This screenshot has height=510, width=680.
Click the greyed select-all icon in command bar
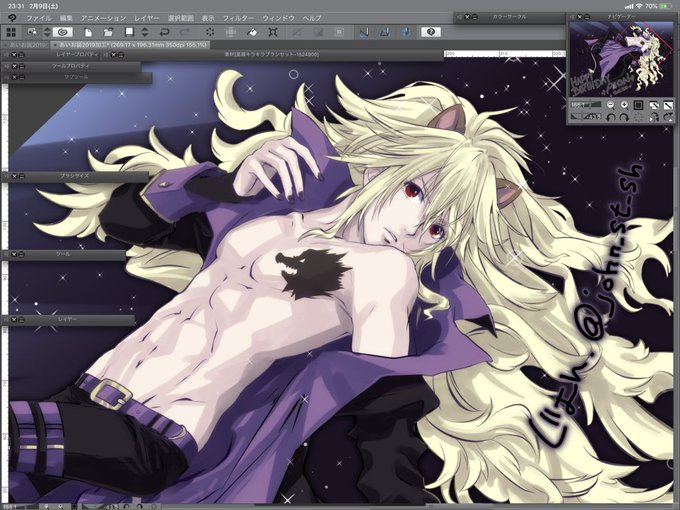(x=297, y=32)
